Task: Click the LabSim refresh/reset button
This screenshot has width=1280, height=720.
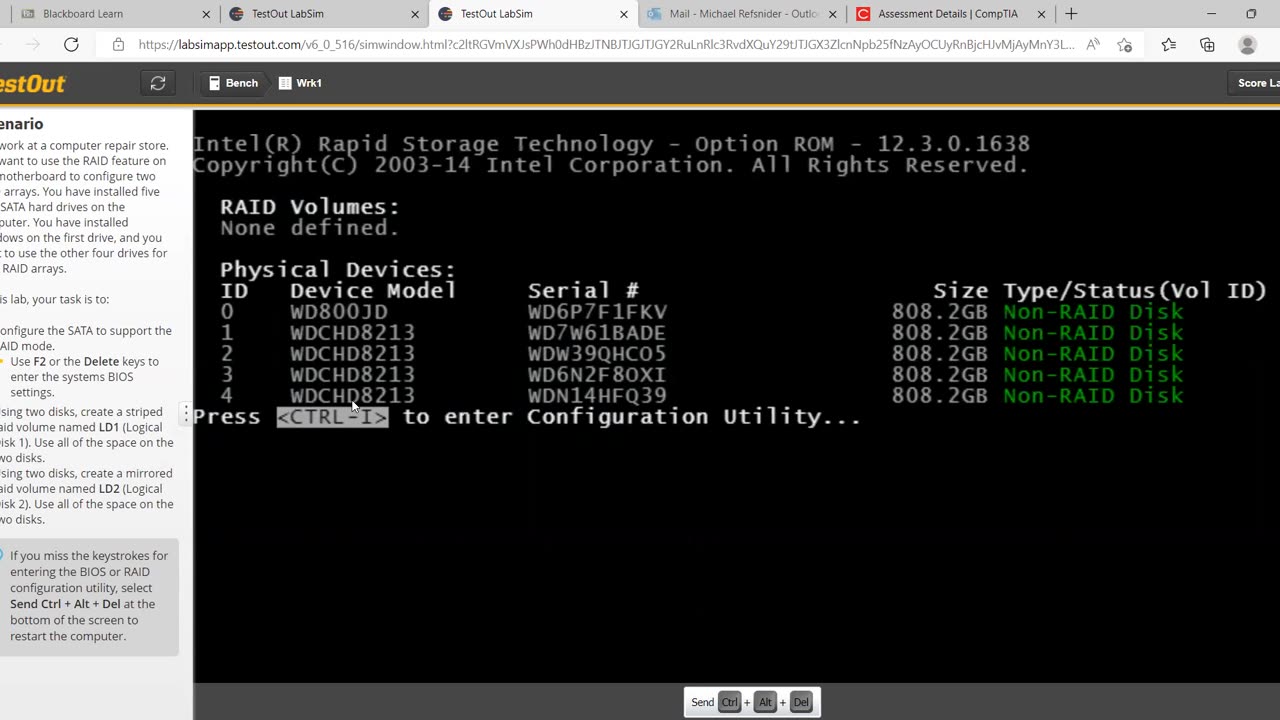Action: tap(158, 83)
